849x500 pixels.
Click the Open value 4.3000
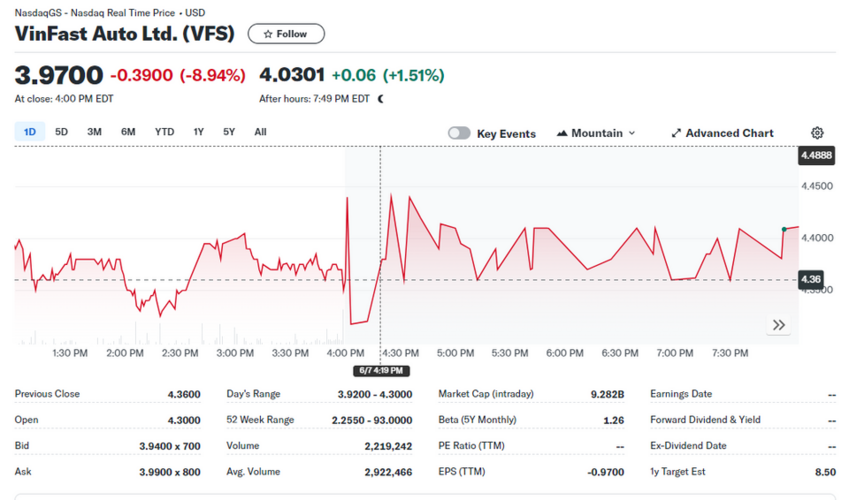tap(184, 420)
